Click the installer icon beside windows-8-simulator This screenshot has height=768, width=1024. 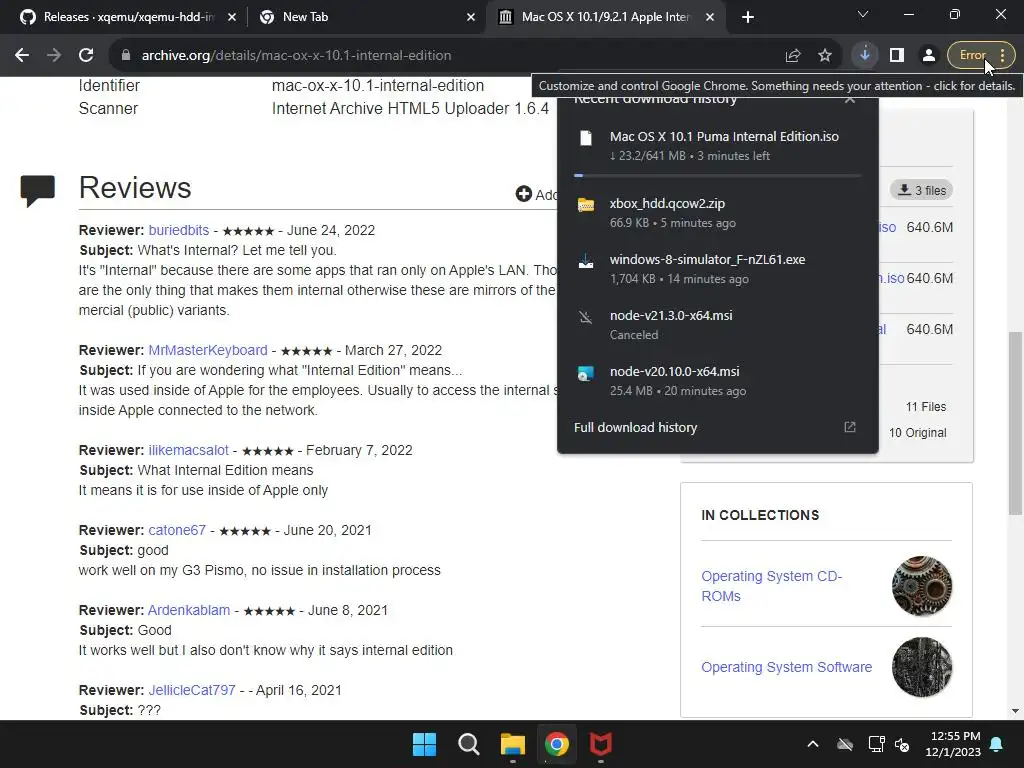pyautogui.click(x=586, y=261)
